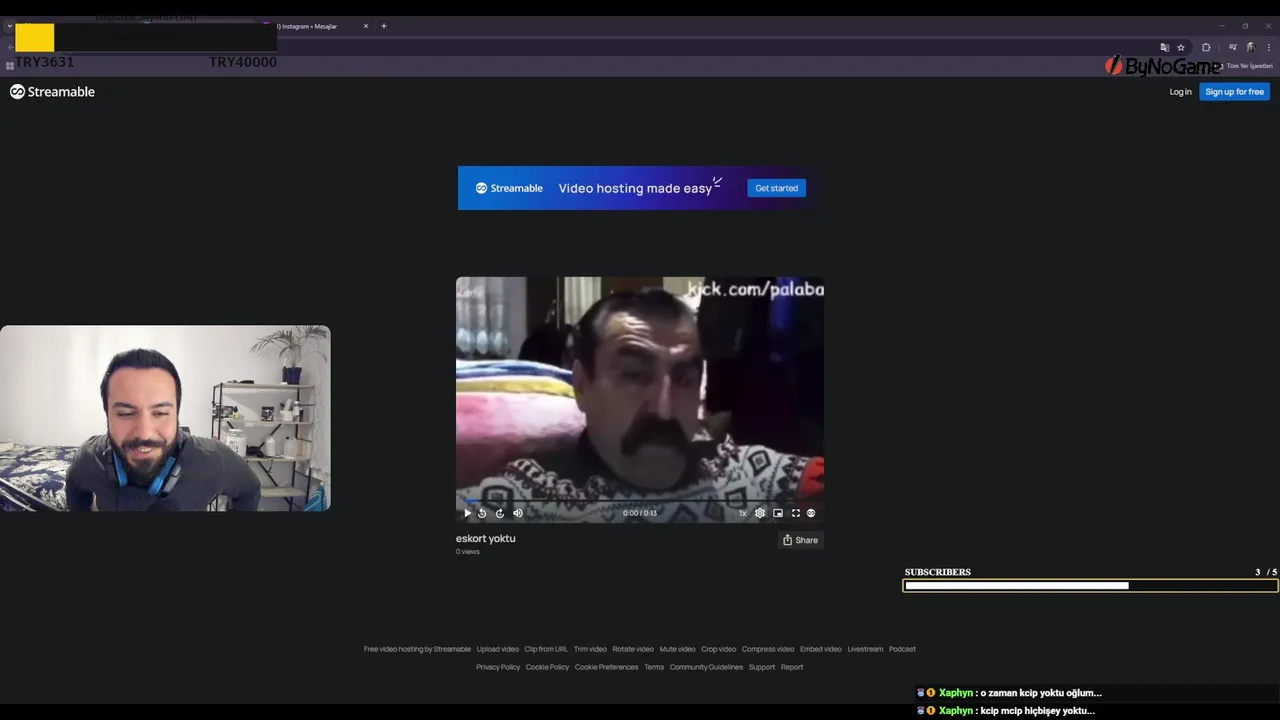1280x720 pixels.
Task: Open Free video hosting by Streamable link
Action: tap(417, 649)
